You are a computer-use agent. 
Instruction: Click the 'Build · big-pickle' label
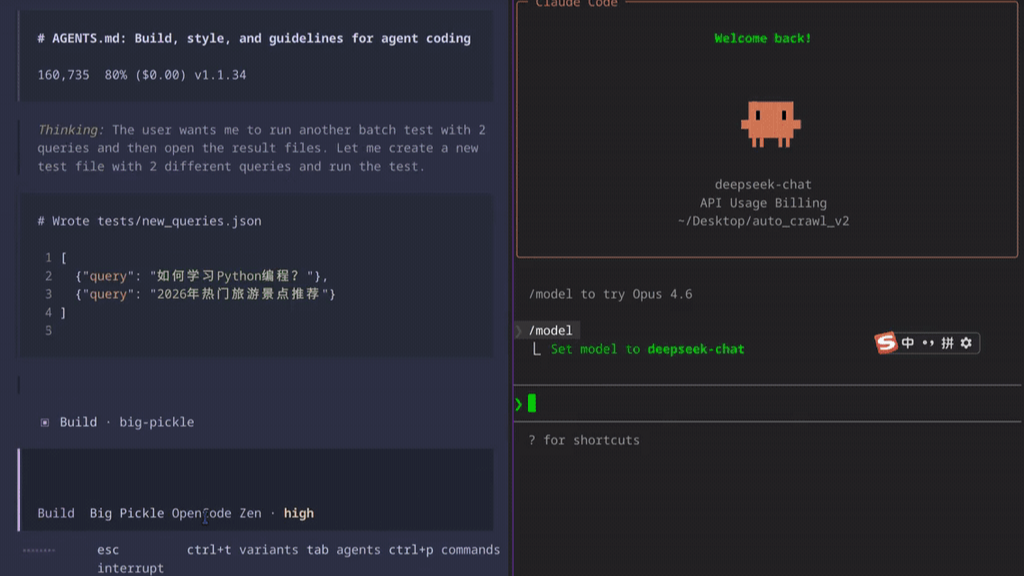127,422
